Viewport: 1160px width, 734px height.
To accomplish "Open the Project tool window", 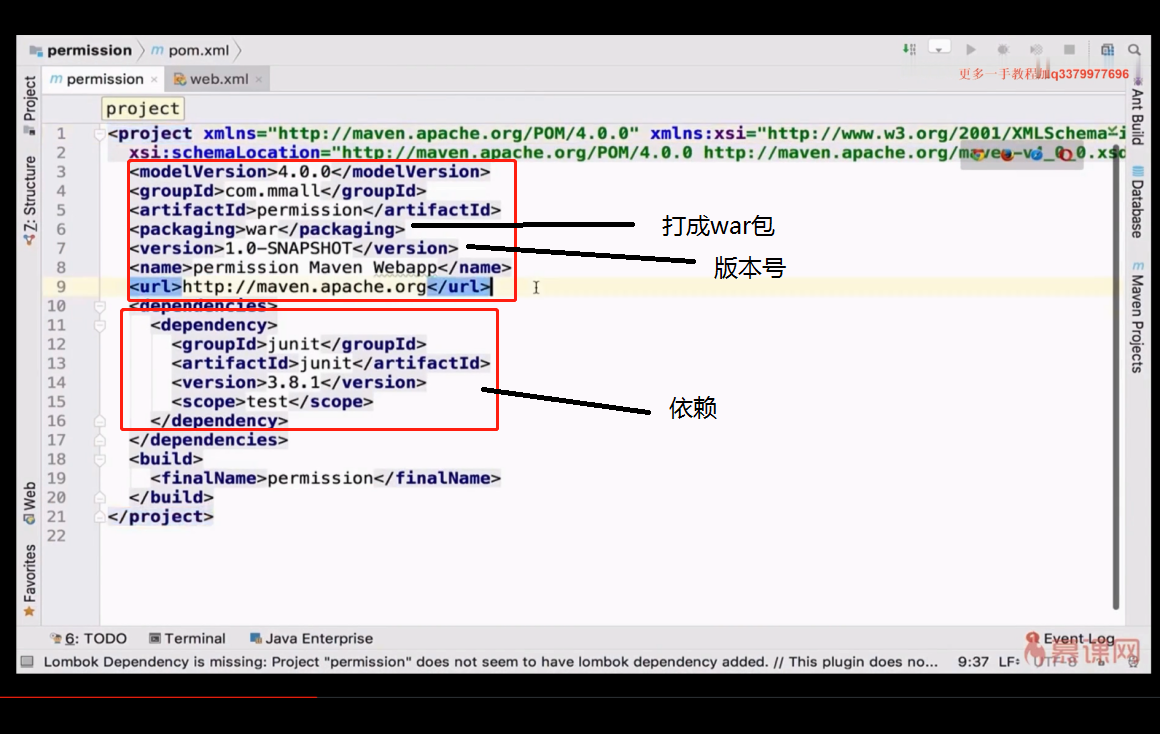I will point(30,104).
